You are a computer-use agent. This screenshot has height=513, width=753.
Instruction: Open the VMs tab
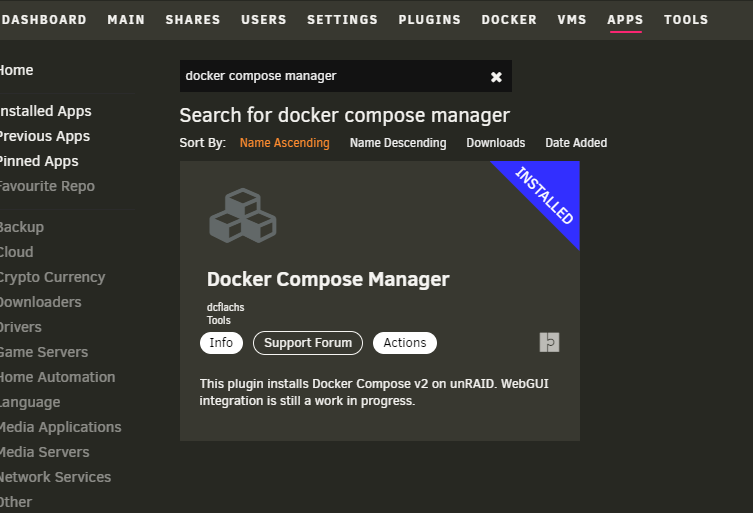pyautogui.click(x=572, y=20)
